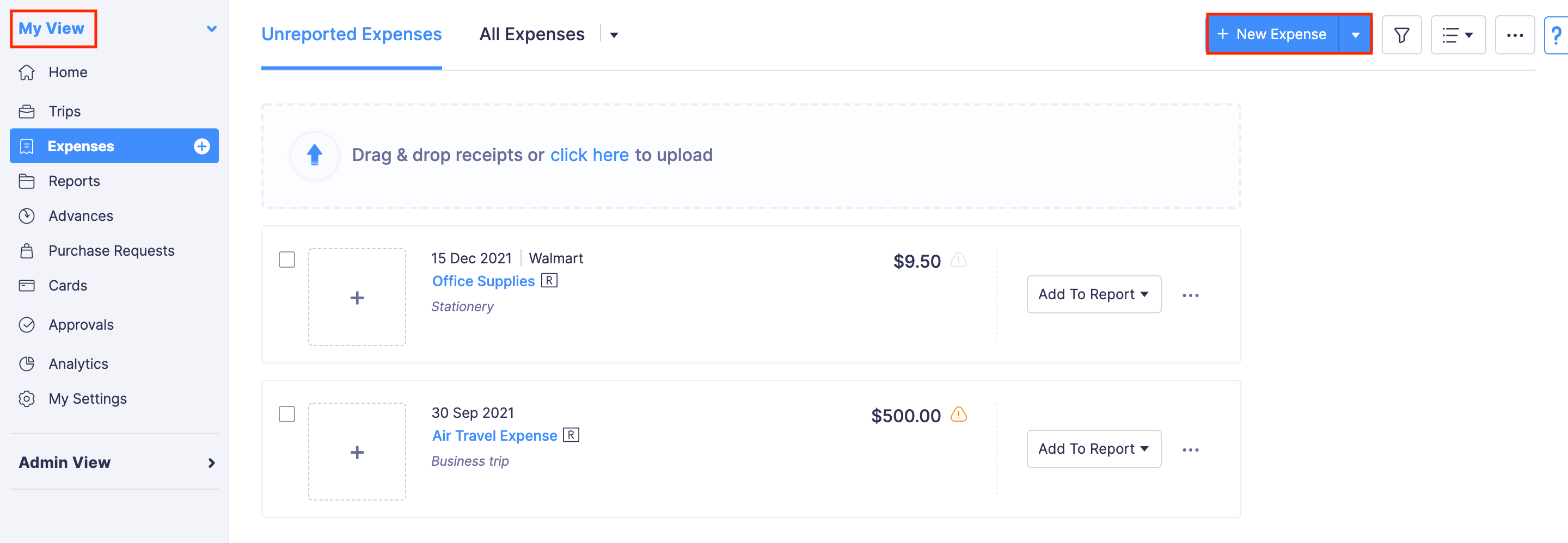Screen dimensions: 1568x543
Task: Open more options ellipsis in the top toolbar
Action: pos(1515,35)
